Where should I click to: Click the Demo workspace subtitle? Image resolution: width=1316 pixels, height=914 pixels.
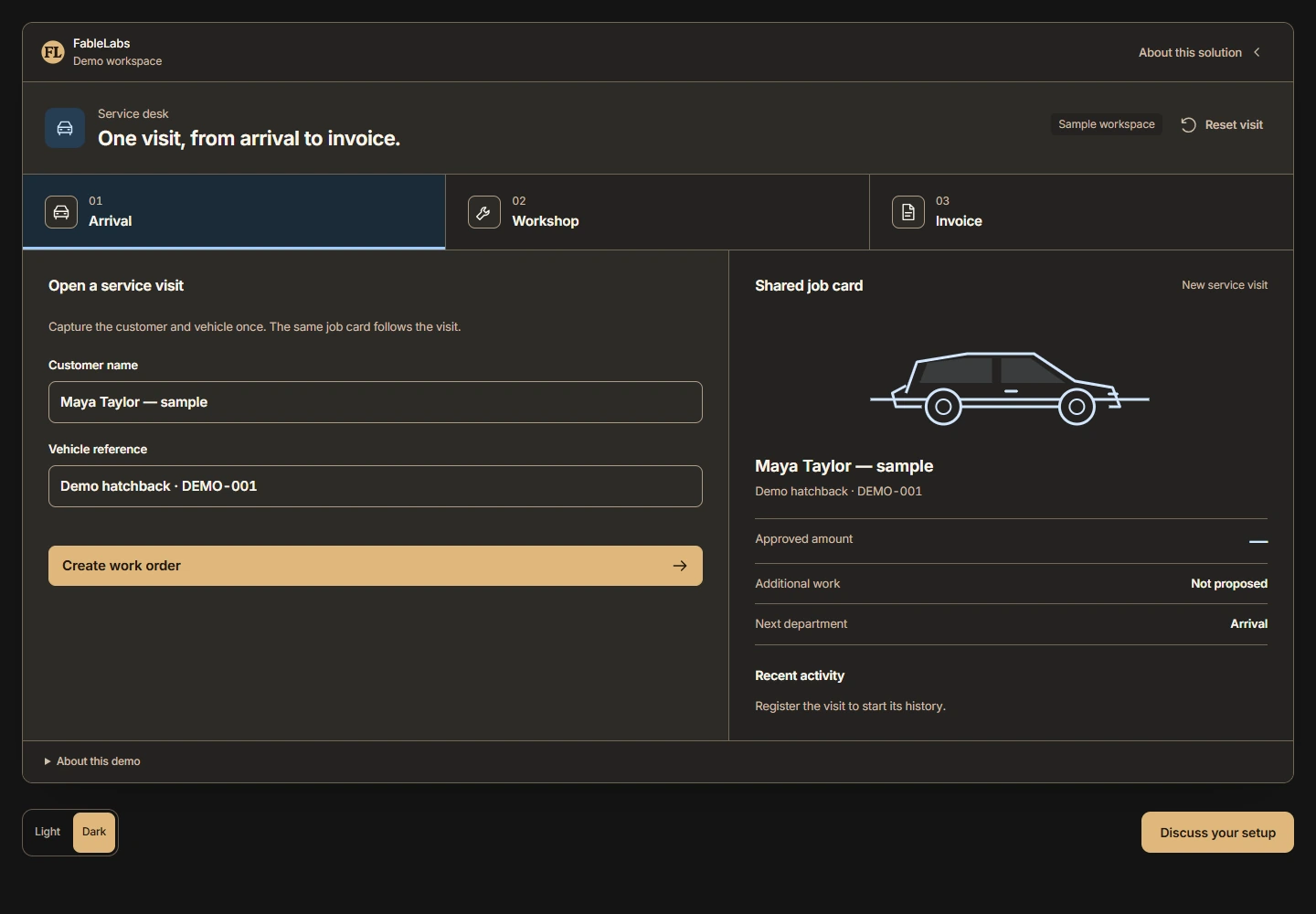click(118, 61)
